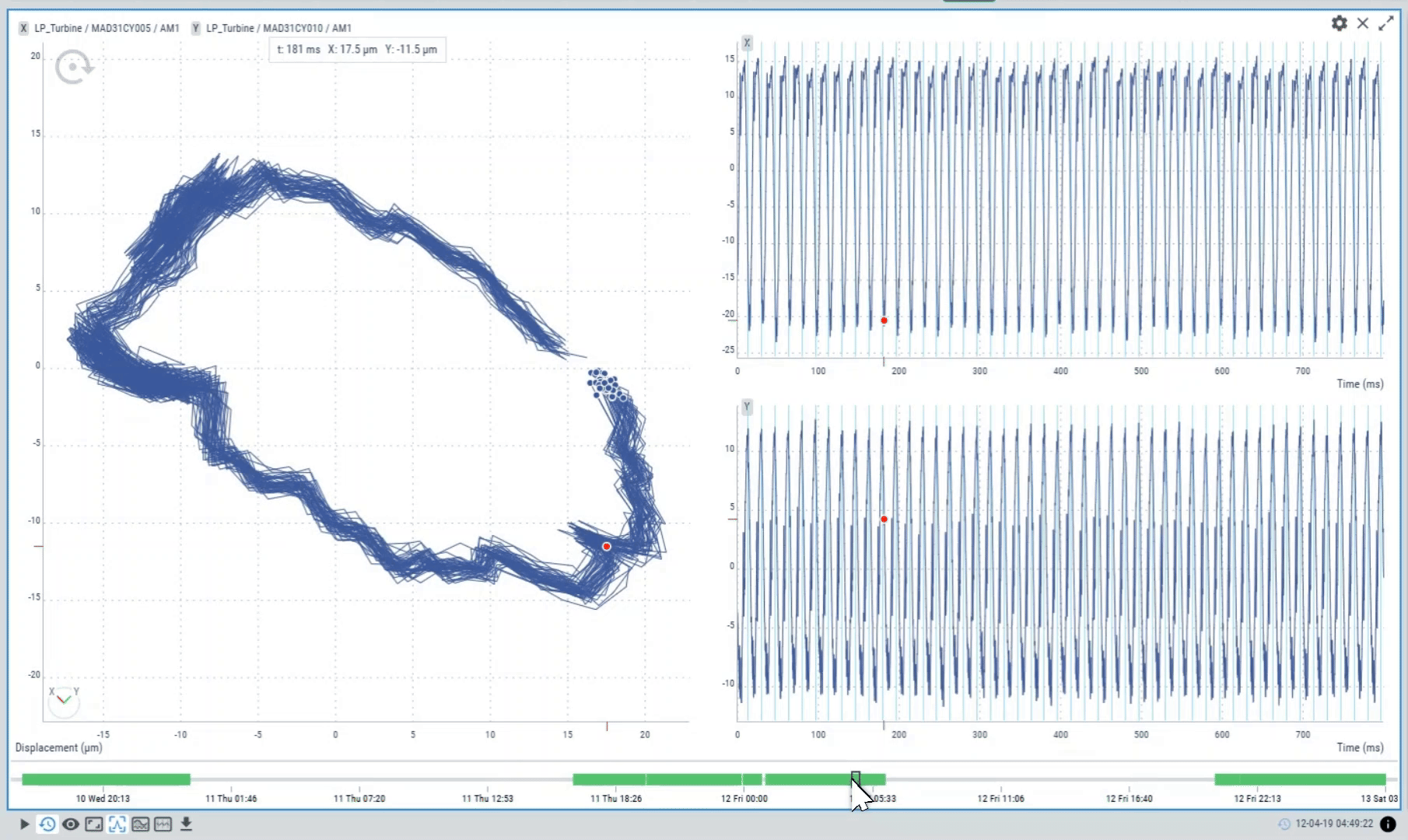Click the timeline slider handle
The height and width of the screenshot is (840, 1408).
pos(856,778)
